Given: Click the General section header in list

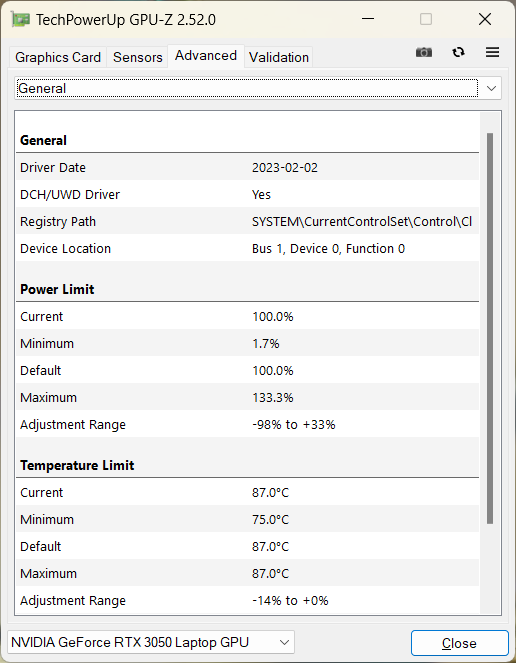Looking at the screenshot, I should [x=43, y=140].
